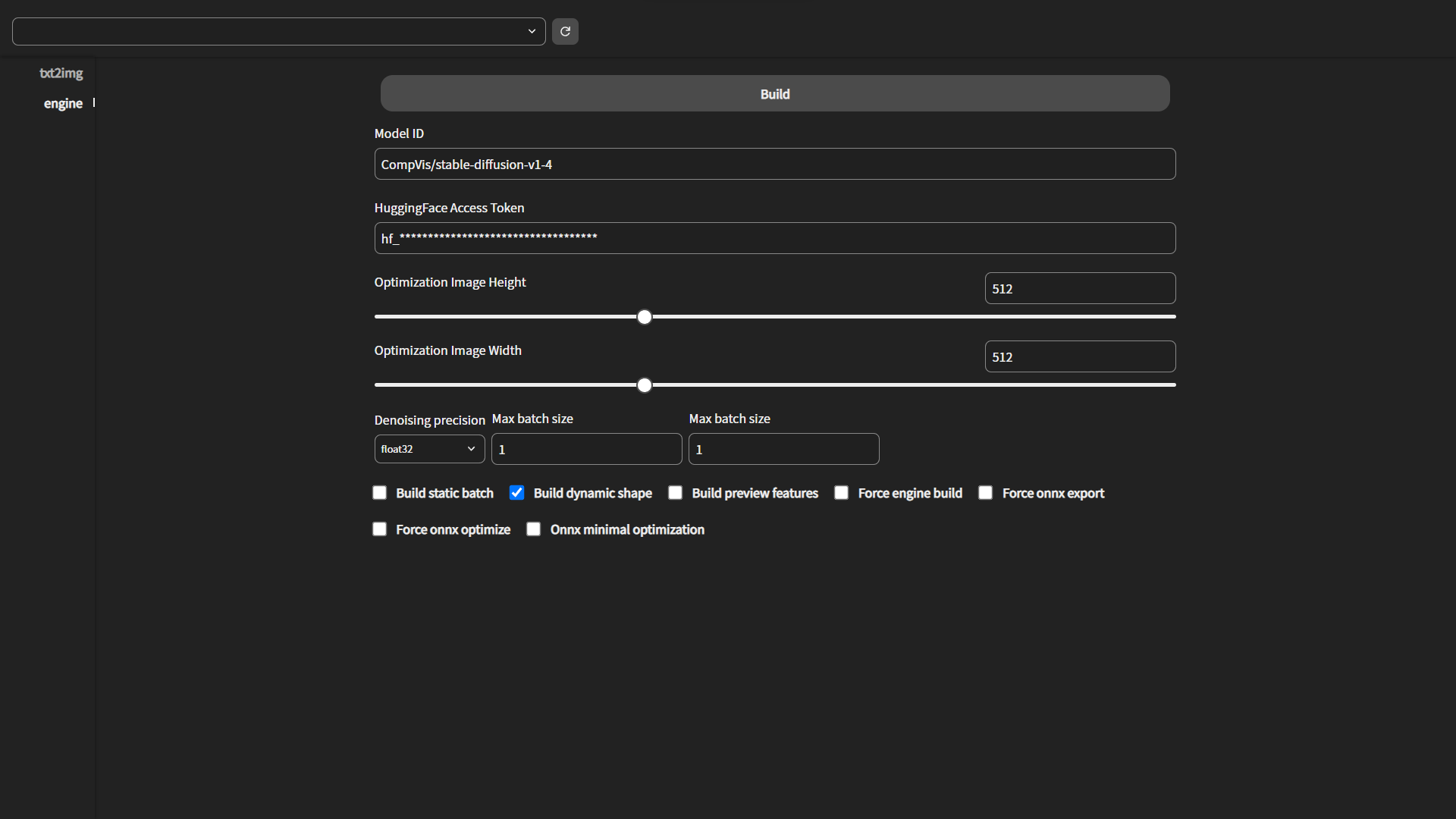Focus the first Max batch size field
This screenshot has width=1456, height=819.
586,449
